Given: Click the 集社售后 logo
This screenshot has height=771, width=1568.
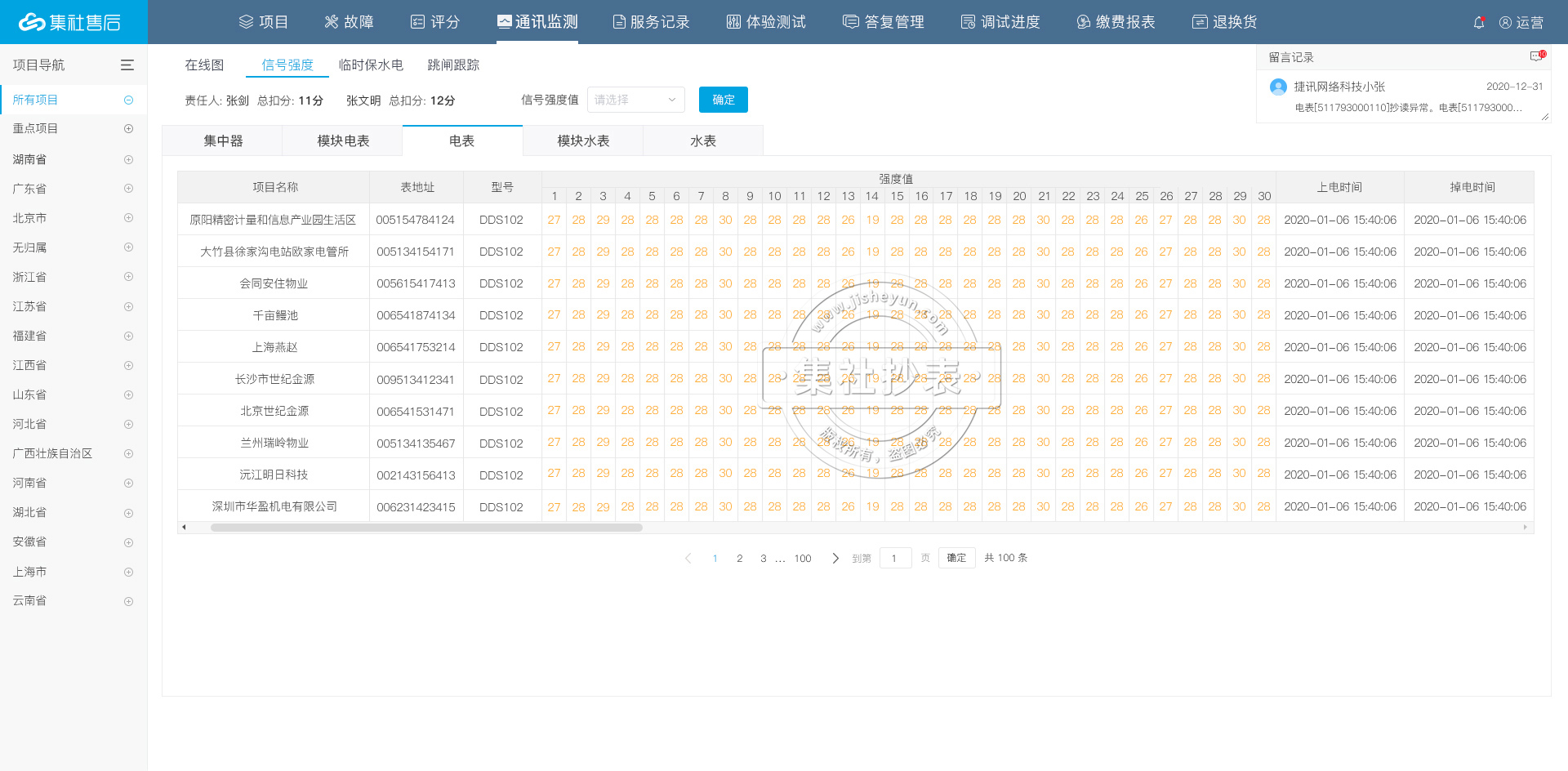Looking at the screenshot, I should pos(71,22).
